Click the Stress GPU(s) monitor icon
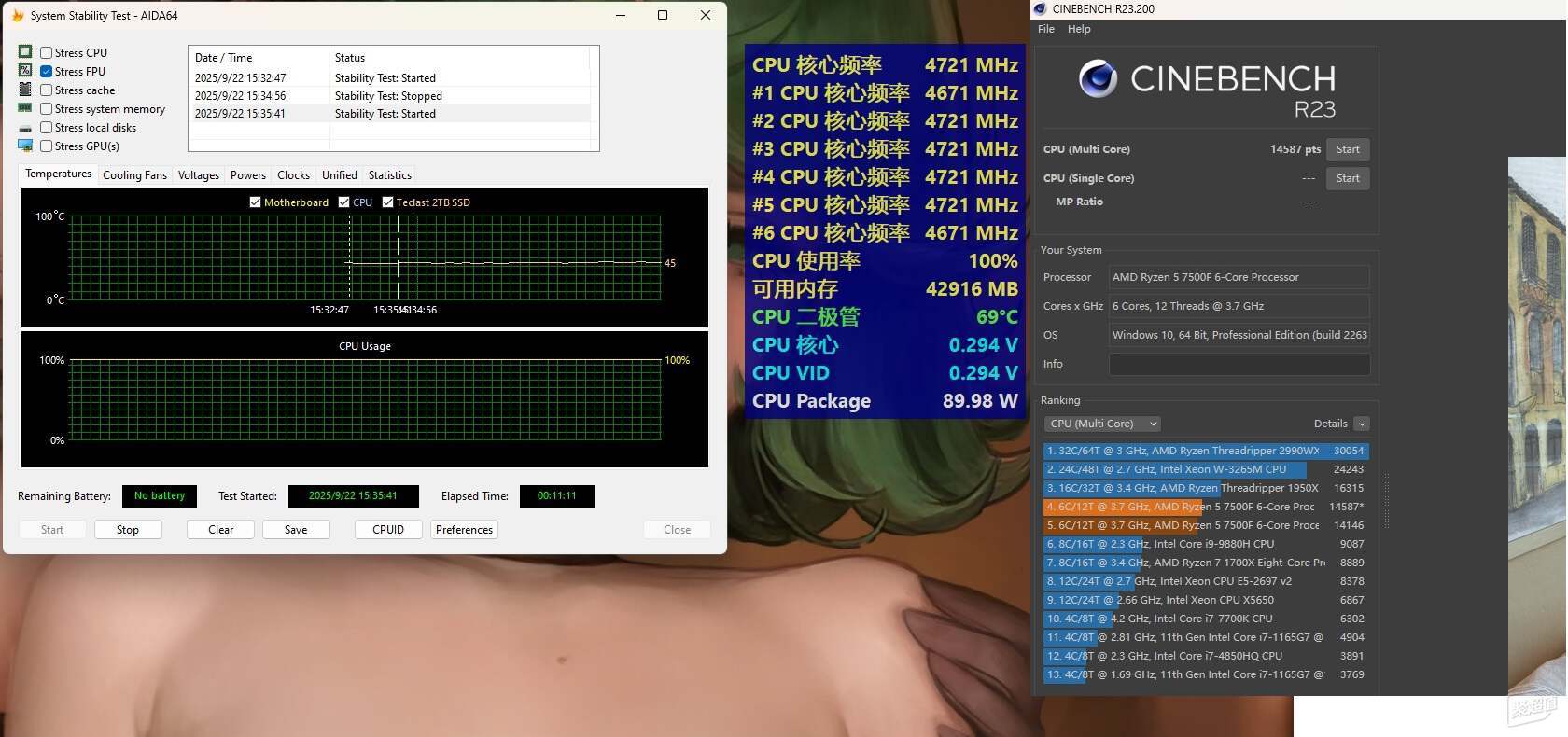 (x=25, y=146)
